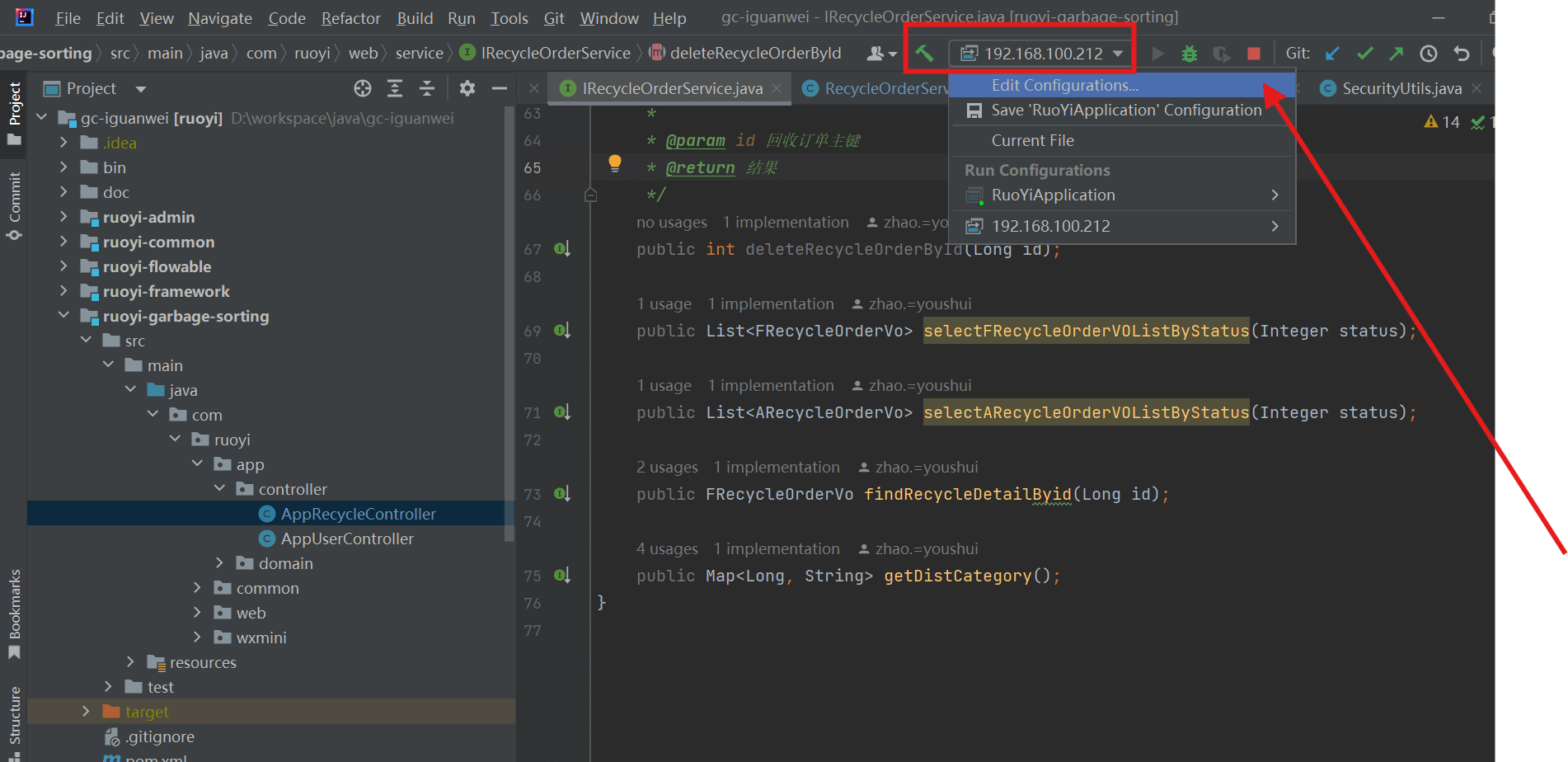Click the Build project hammer icon
Screen dimensions: 1568x762
tap(924, 54)
